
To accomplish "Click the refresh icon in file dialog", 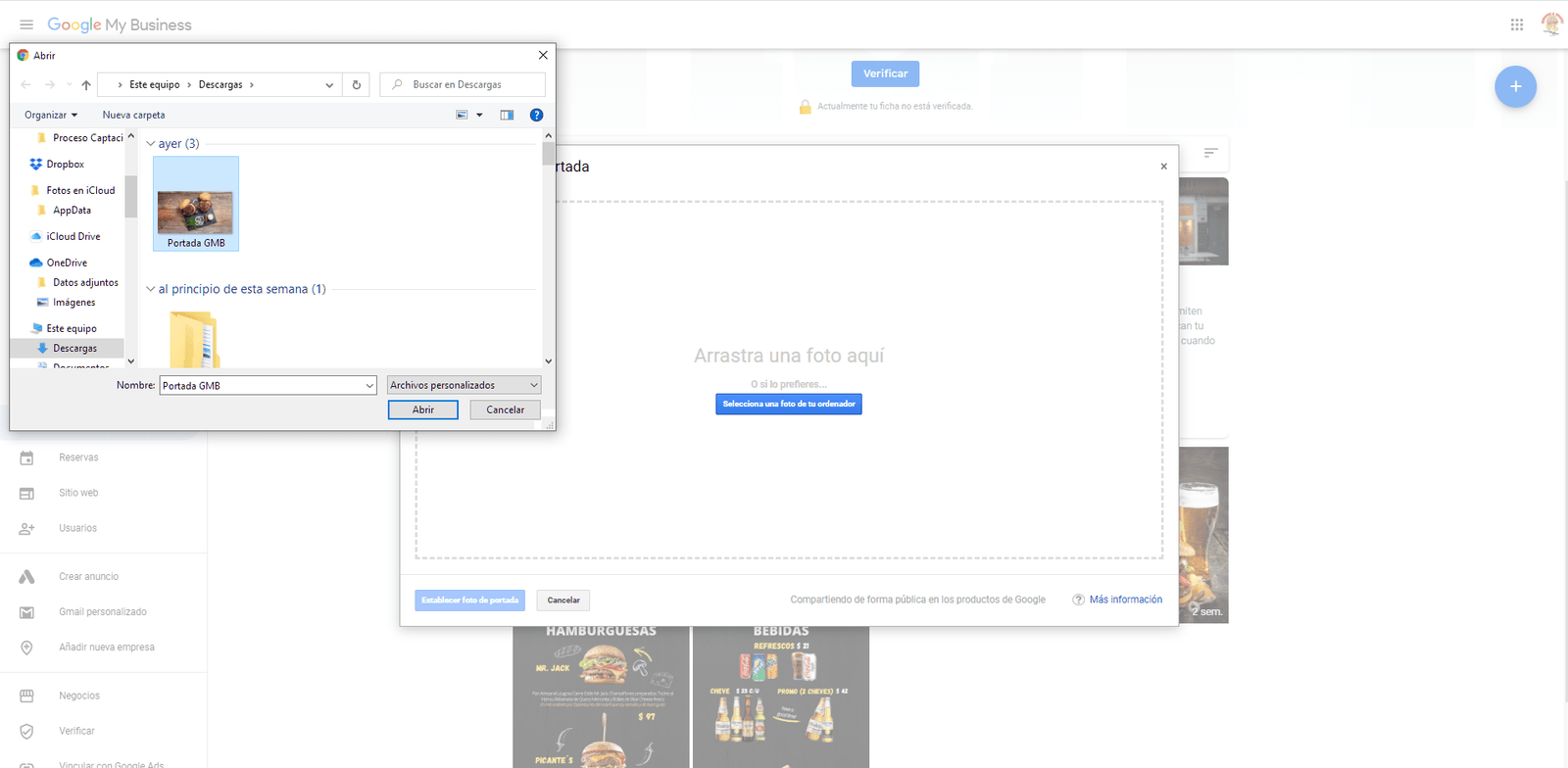I will click(x=357, y=85).
